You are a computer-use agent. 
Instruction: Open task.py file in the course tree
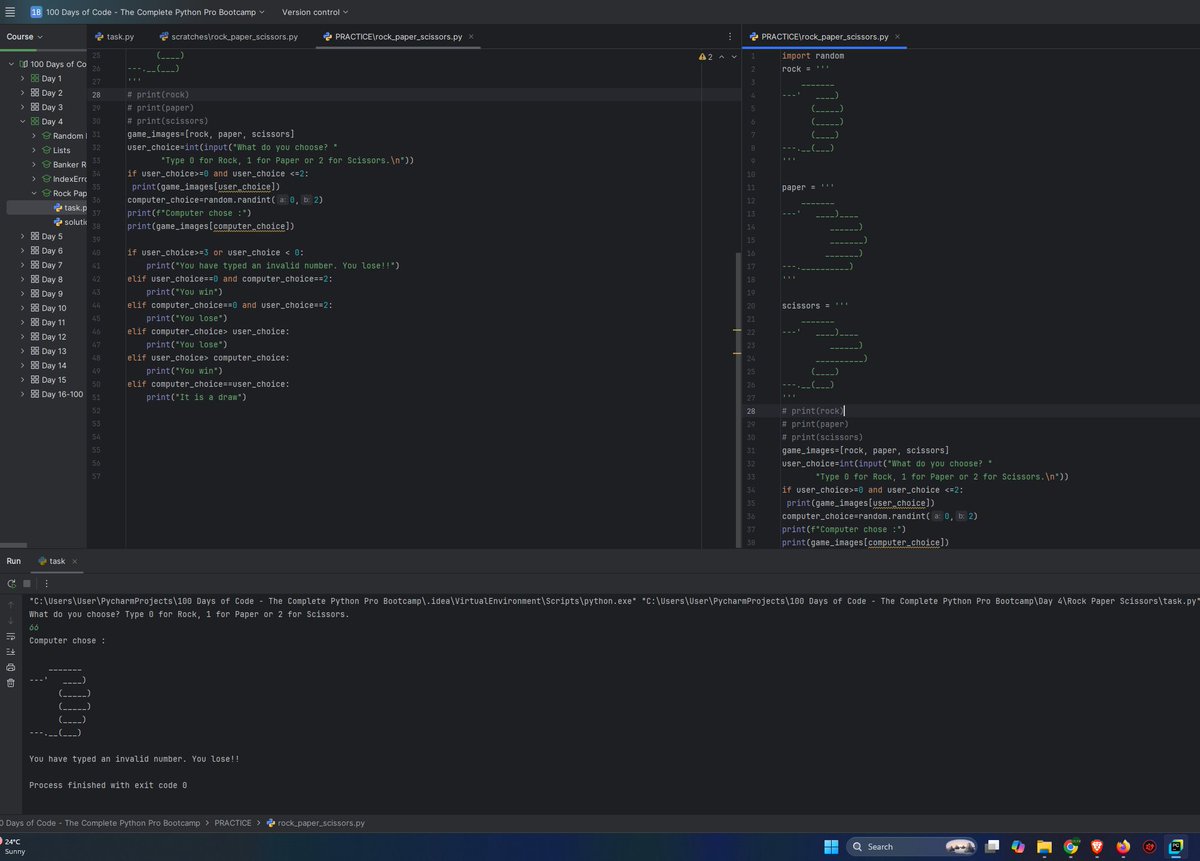tap(70, 208)
